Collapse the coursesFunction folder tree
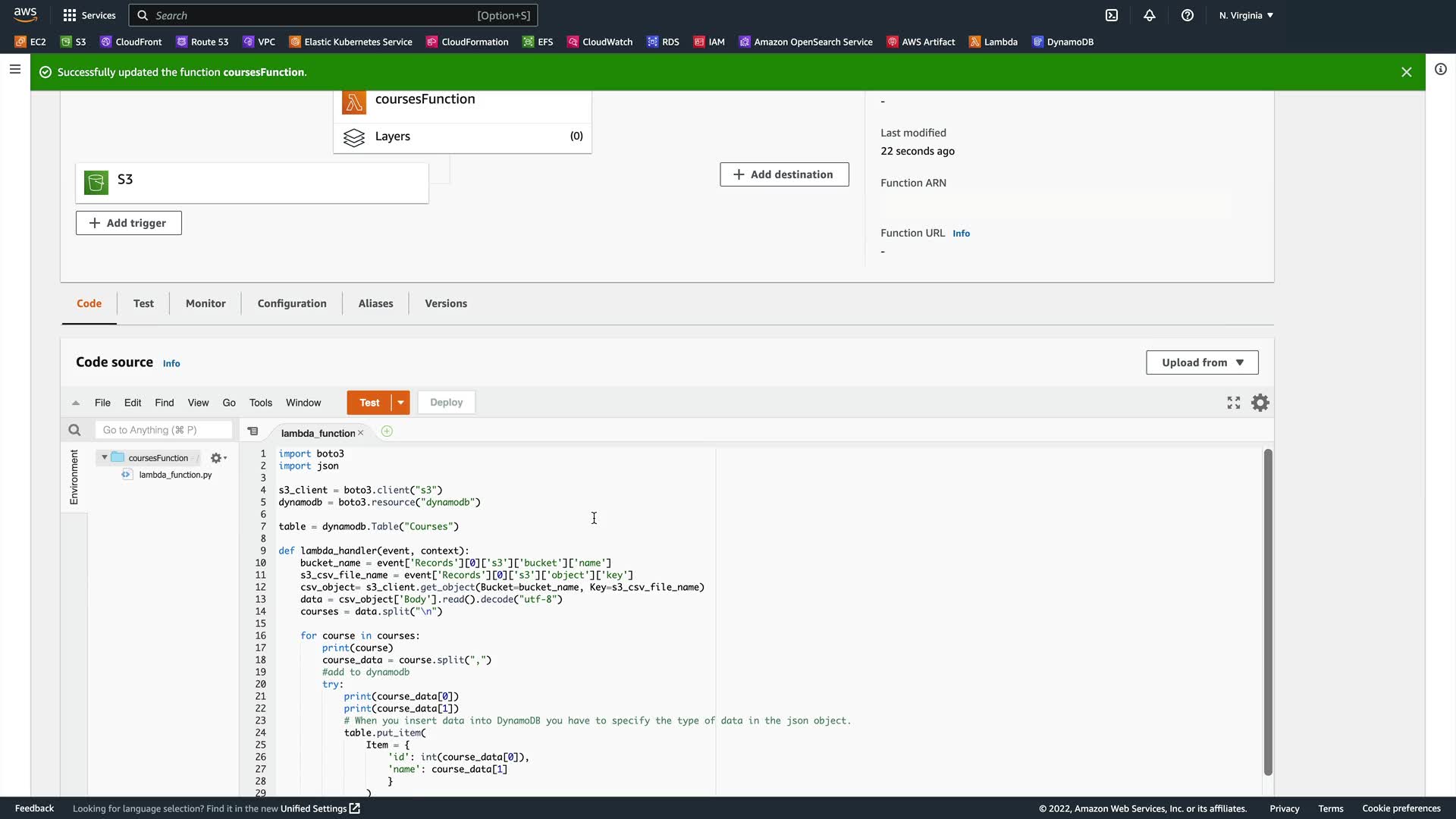The width and height of the screenshot is (1456, 819). pos(105,457)
